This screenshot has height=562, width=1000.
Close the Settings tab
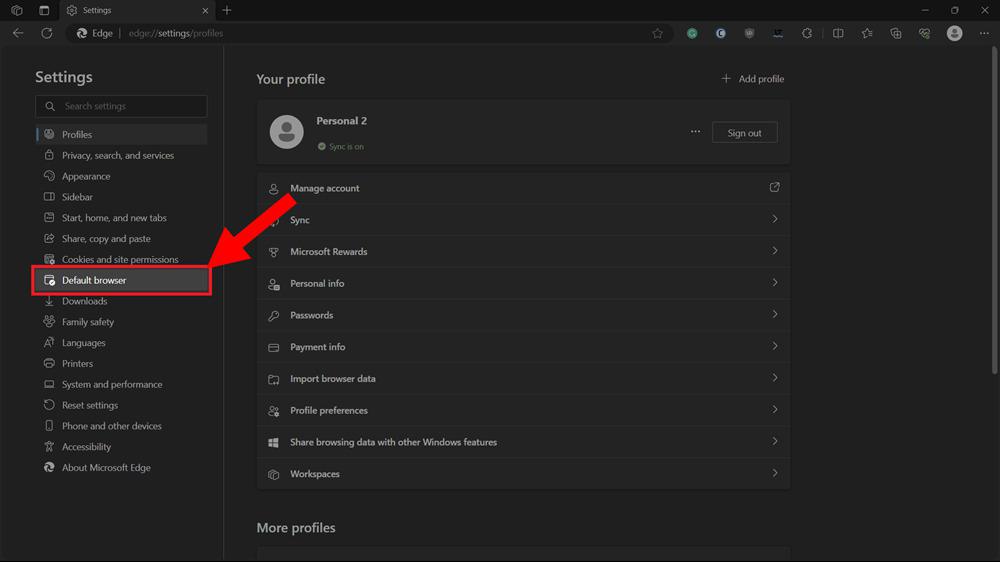point(205,11)
